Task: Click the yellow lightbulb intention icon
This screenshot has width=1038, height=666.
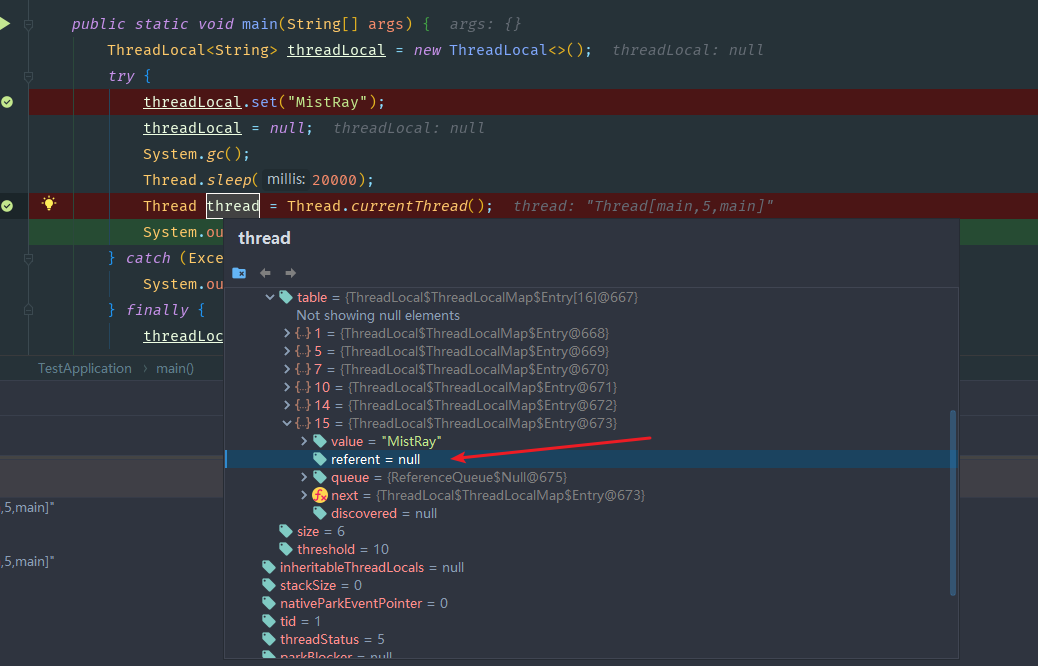Action: 48,203
